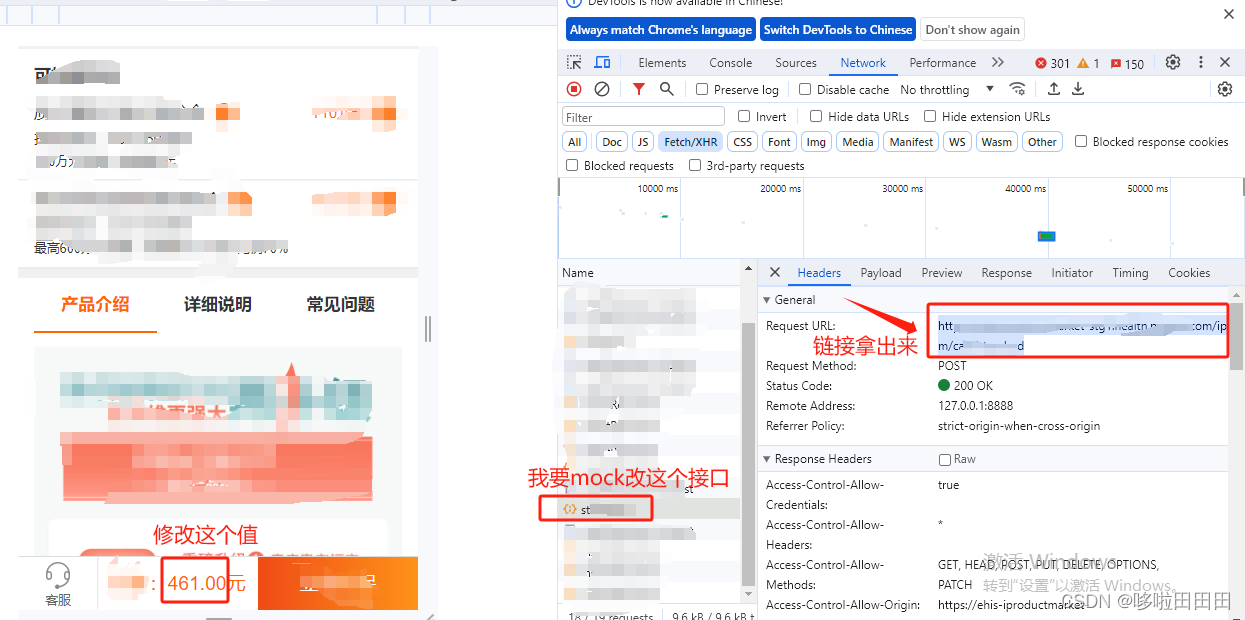This screenshot has height=620, width=1245.
Task: Select the inspect element tool
Action: (x=573, y=62)
